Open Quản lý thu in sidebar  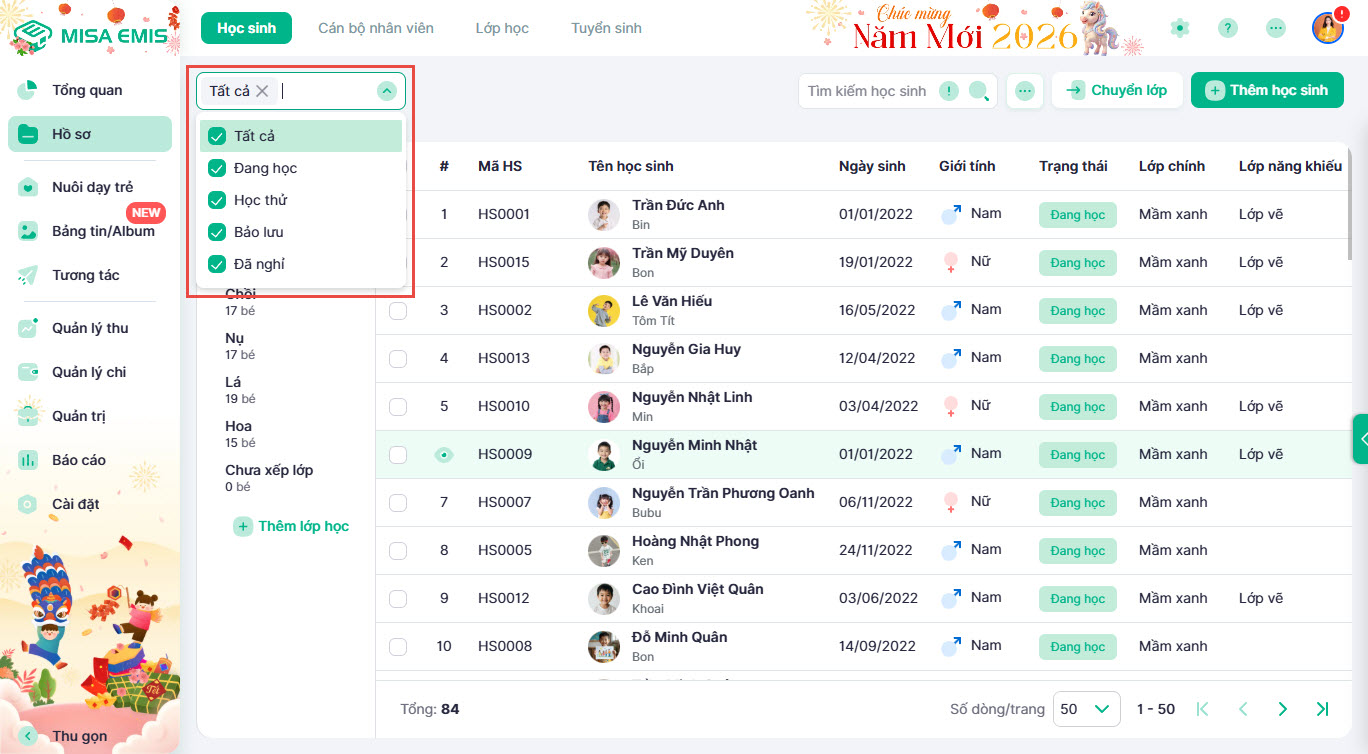coord(90,328)
